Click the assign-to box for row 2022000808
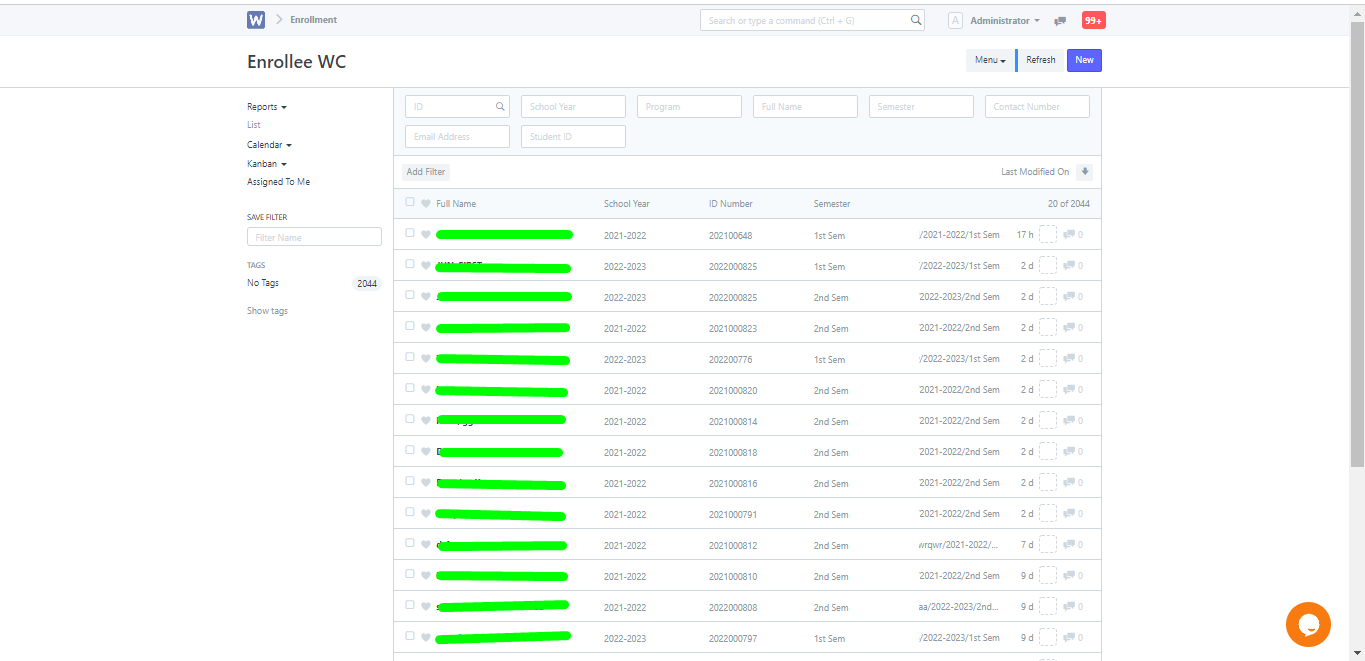This screenshot has height=661, width=1365. (1048, 607)
